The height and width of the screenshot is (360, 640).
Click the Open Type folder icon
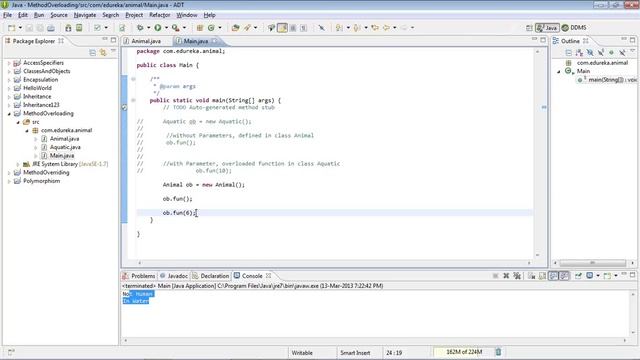(236, 28)
